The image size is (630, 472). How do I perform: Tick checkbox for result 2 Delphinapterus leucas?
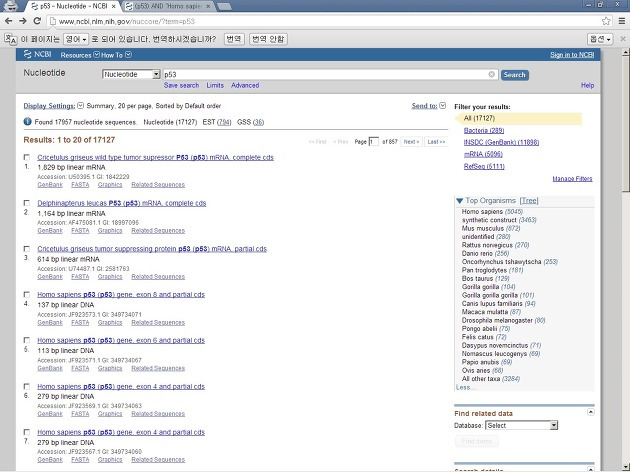coord(27,203)
